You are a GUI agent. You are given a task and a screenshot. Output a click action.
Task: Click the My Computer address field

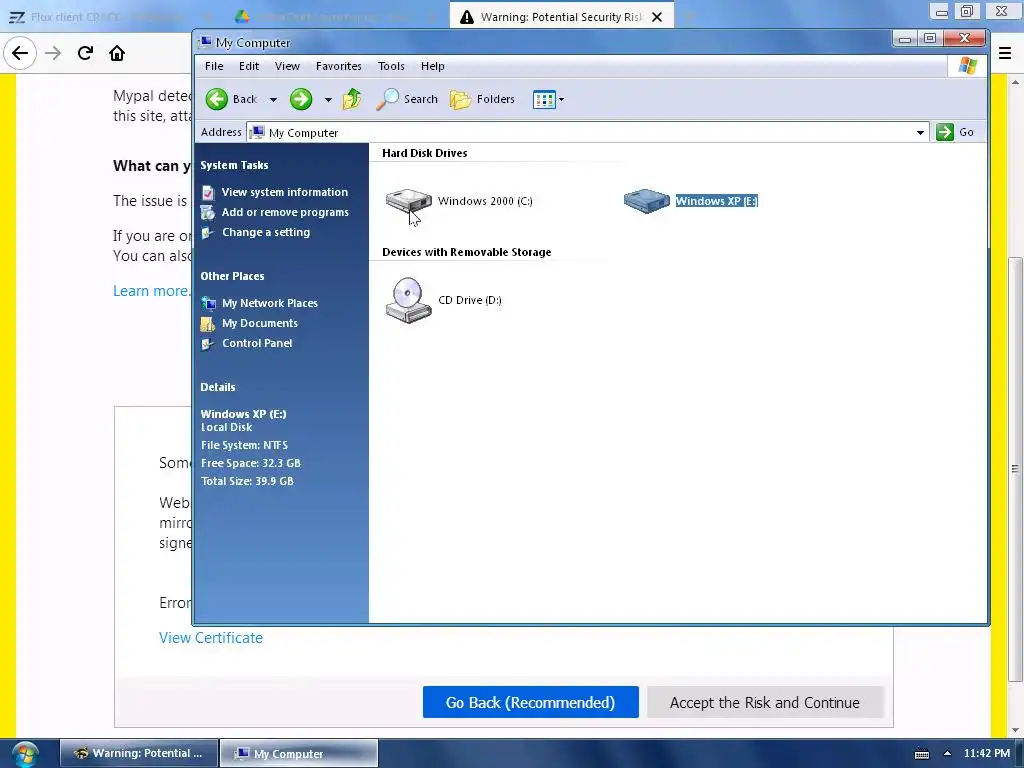click(588, 133)
